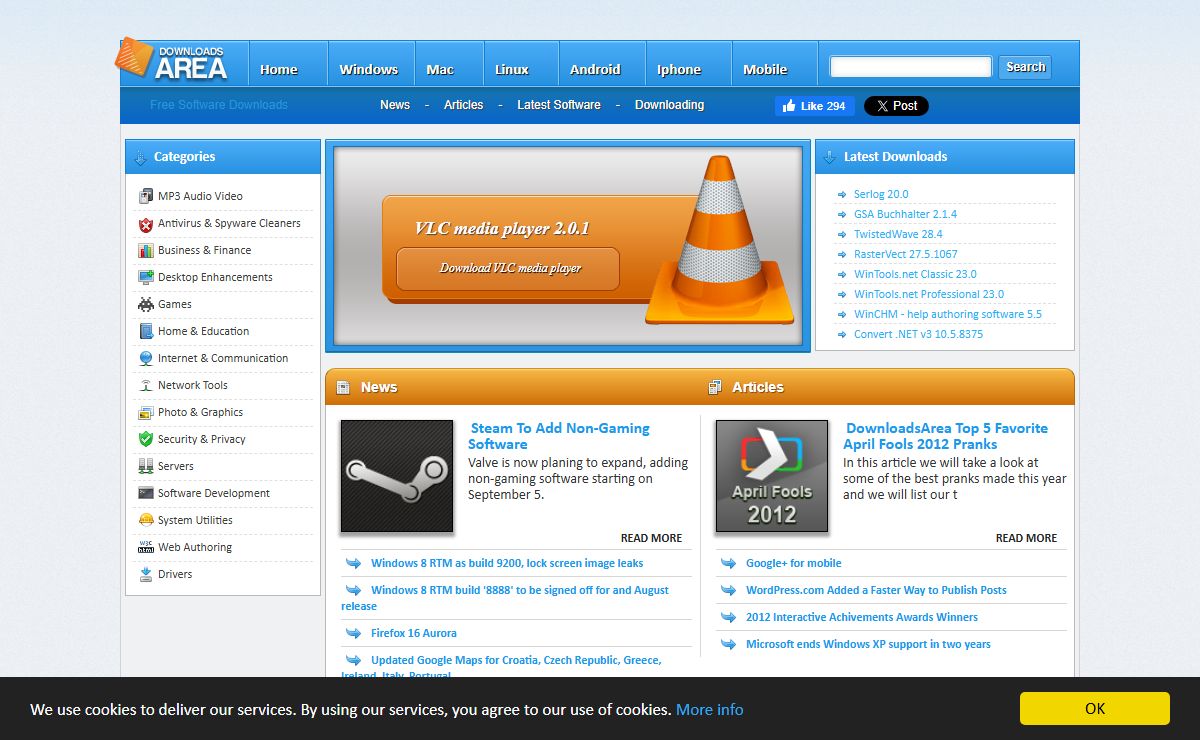The image size is (1200, 740).
Task: Click the Web Authoring W3C icon
Action: [146, 548]
